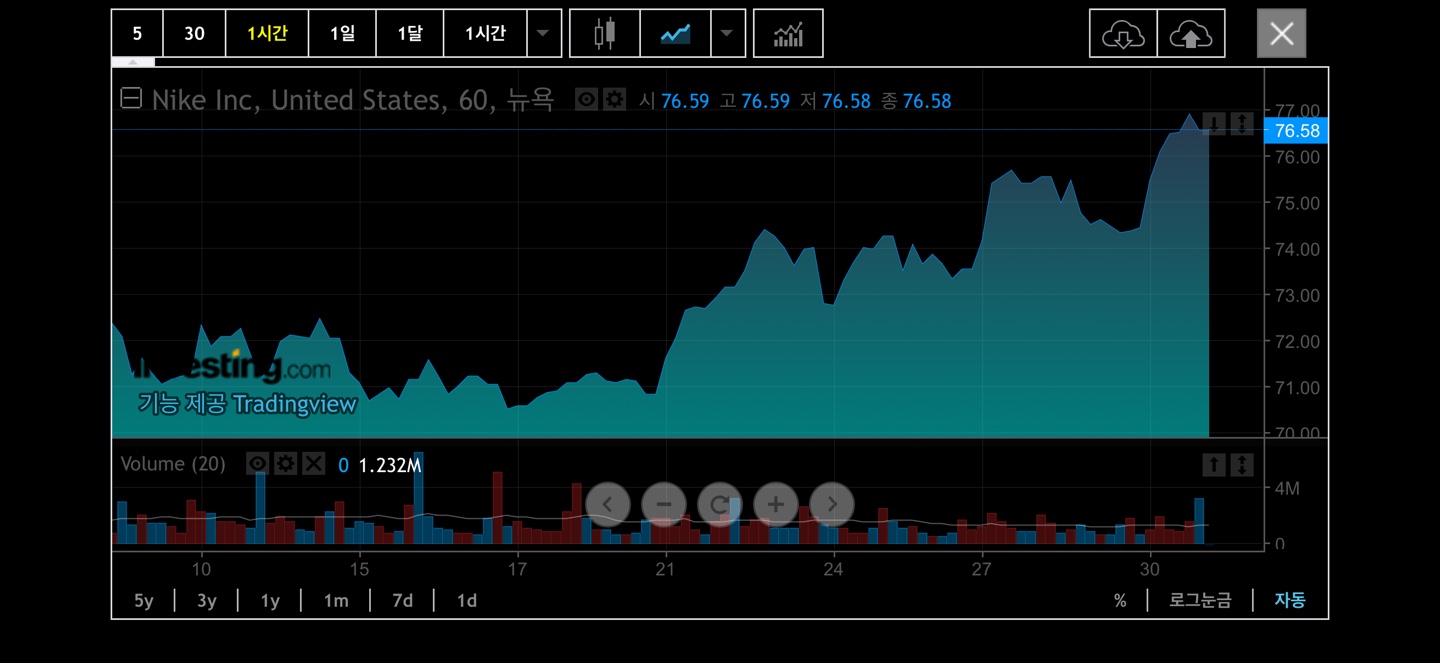This screenshot has height=663, width=1440.
Task: Open the indicators icon
Action: 788,33
